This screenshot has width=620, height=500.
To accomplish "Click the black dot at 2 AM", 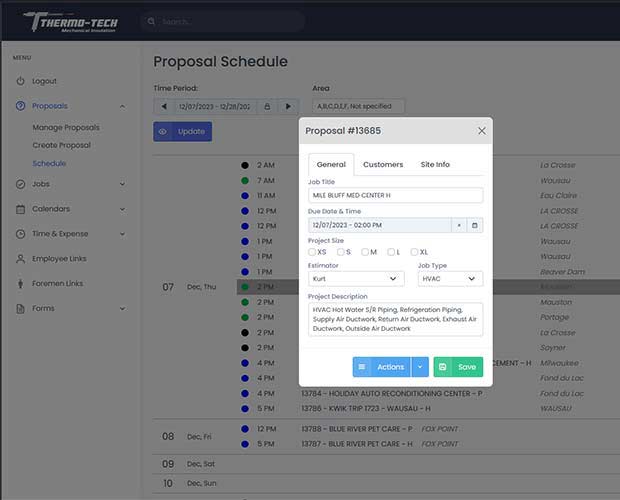I will 245,165.
